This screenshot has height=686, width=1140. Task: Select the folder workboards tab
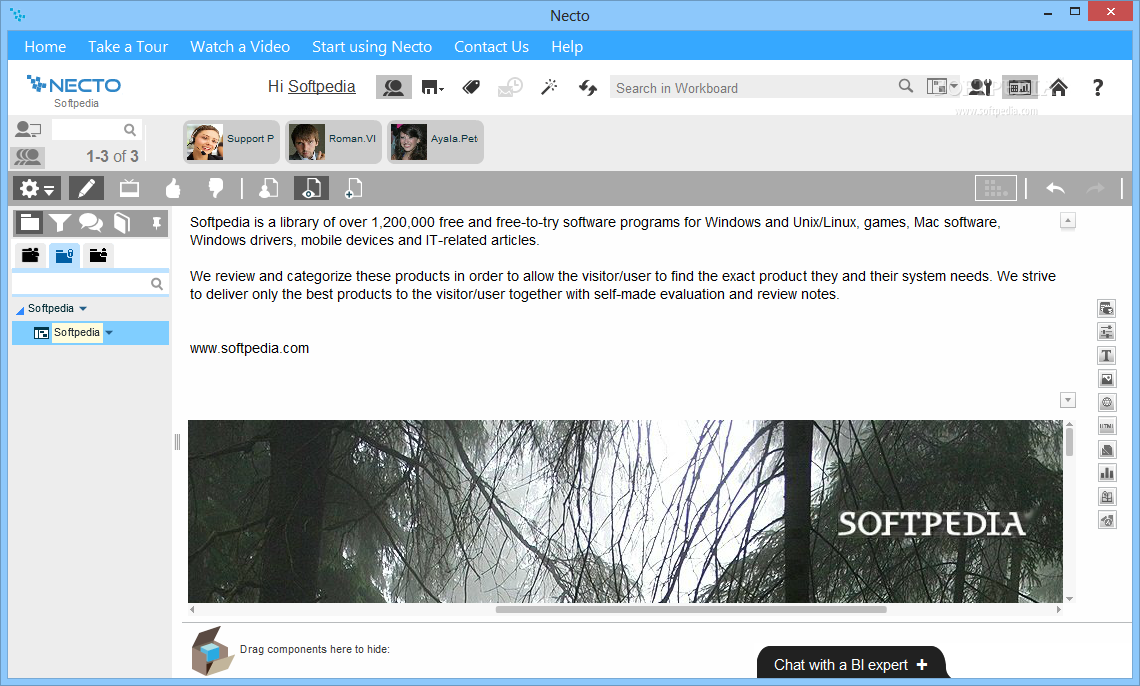click(x=30, y=222)
